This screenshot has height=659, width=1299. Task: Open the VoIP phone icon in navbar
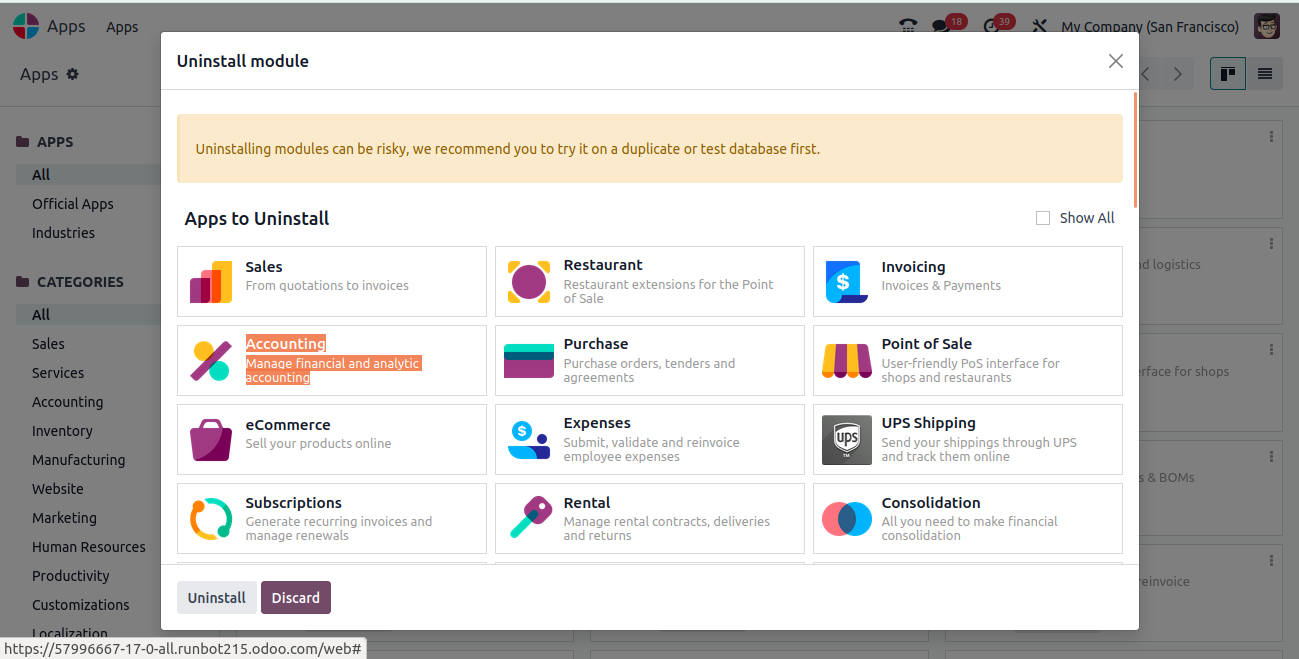click(908, 27)
